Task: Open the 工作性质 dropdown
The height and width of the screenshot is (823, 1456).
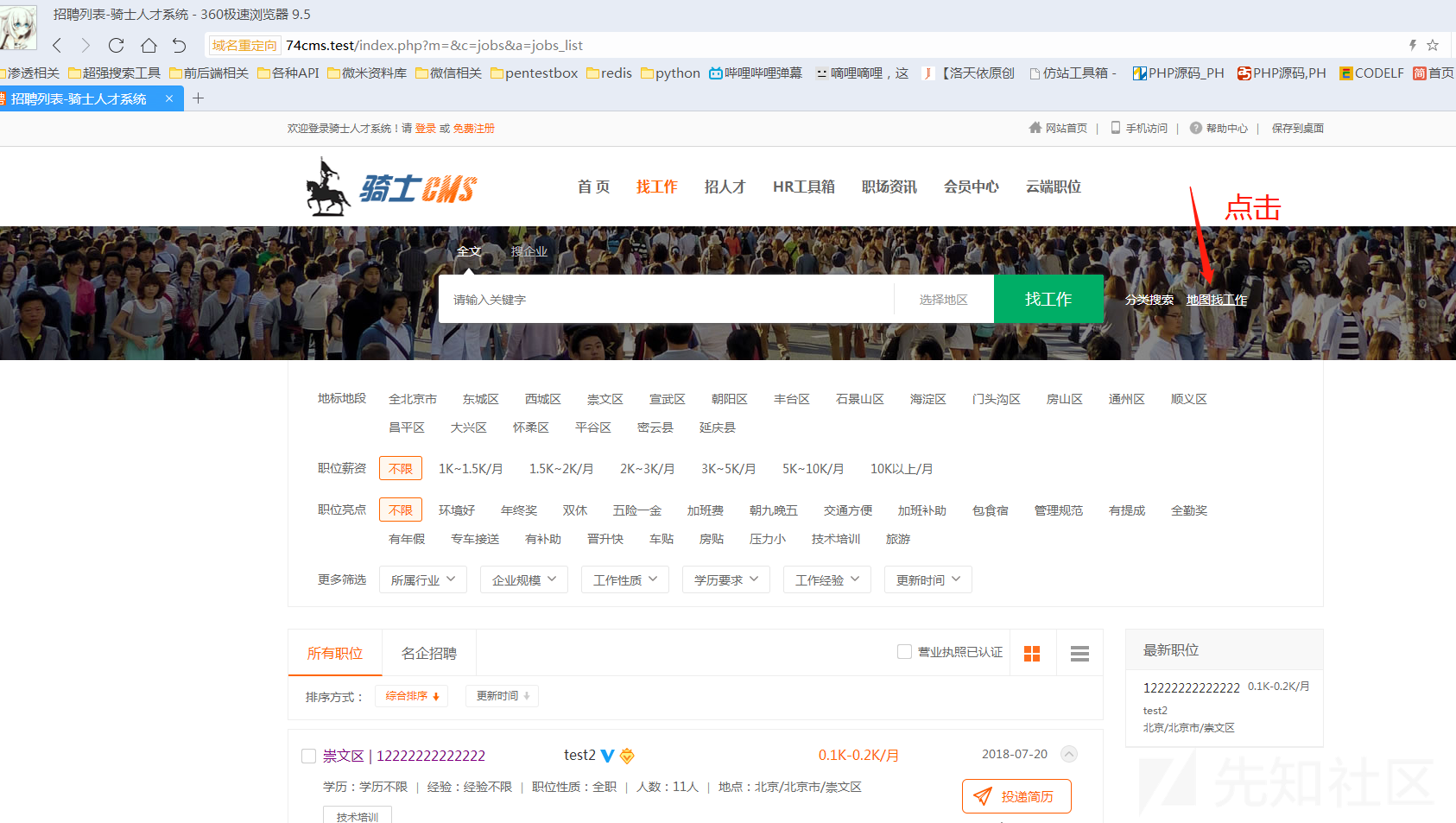Action: (x=625, y=580)
